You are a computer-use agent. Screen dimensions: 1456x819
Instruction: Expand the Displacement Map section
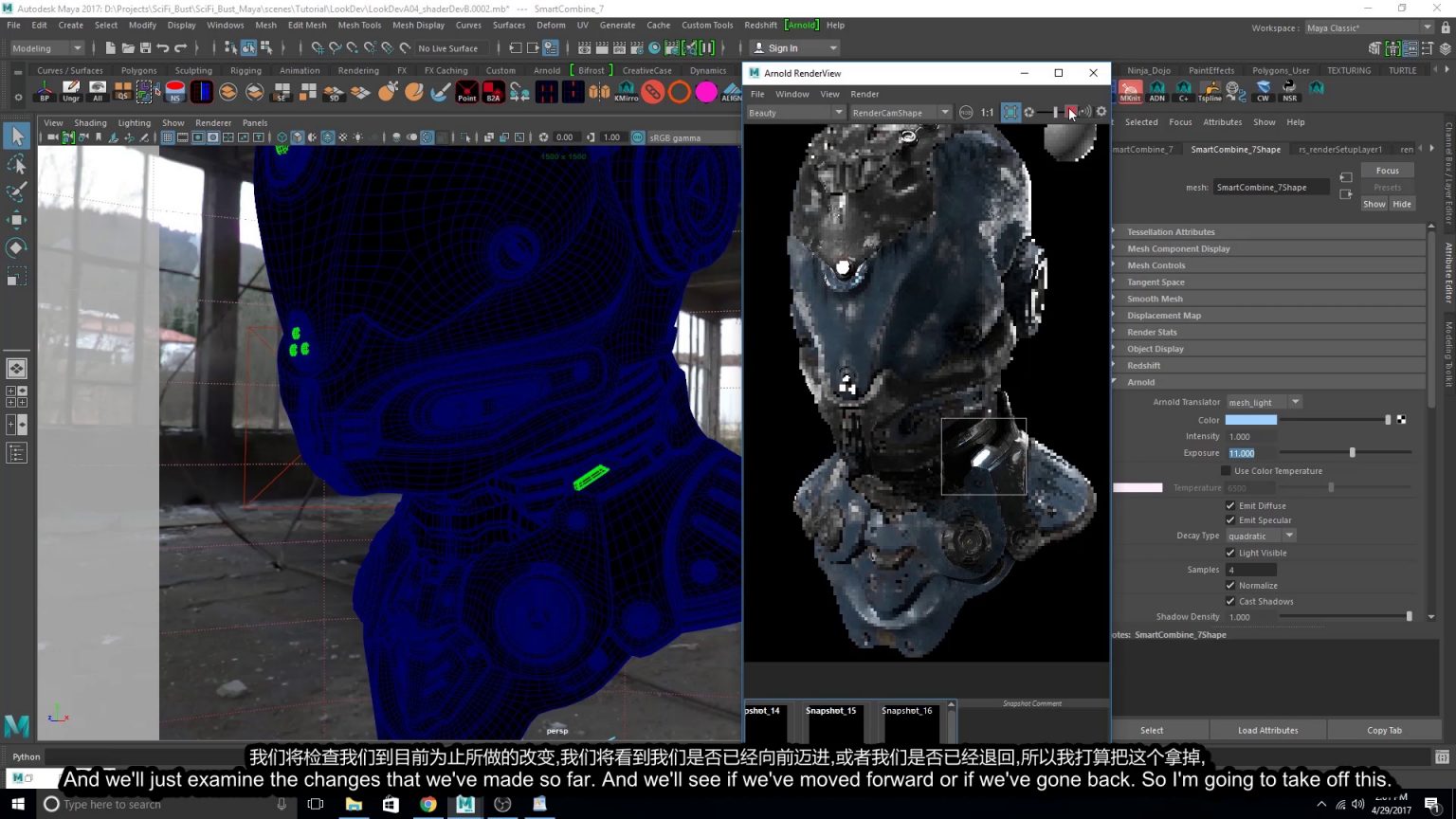(x=1163, y=316)
